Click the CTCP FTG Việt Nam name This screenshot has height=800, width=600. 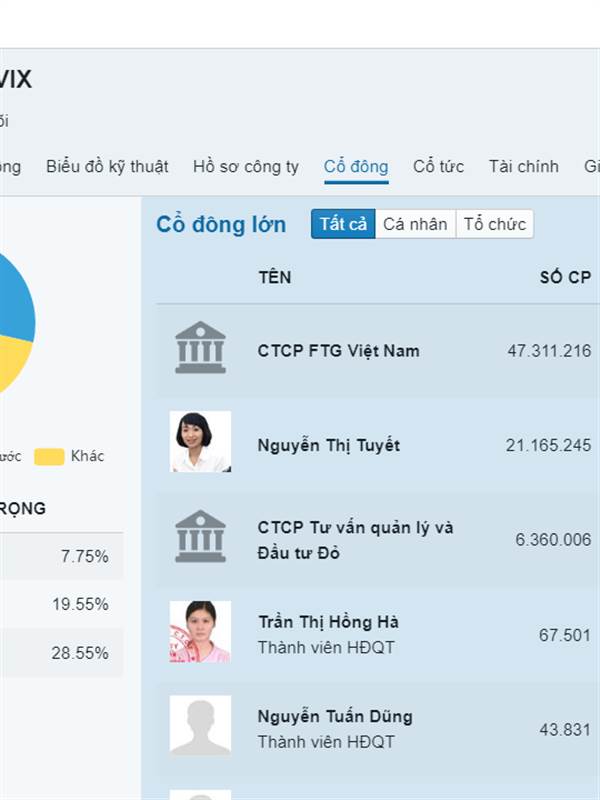tap(338, 351)
